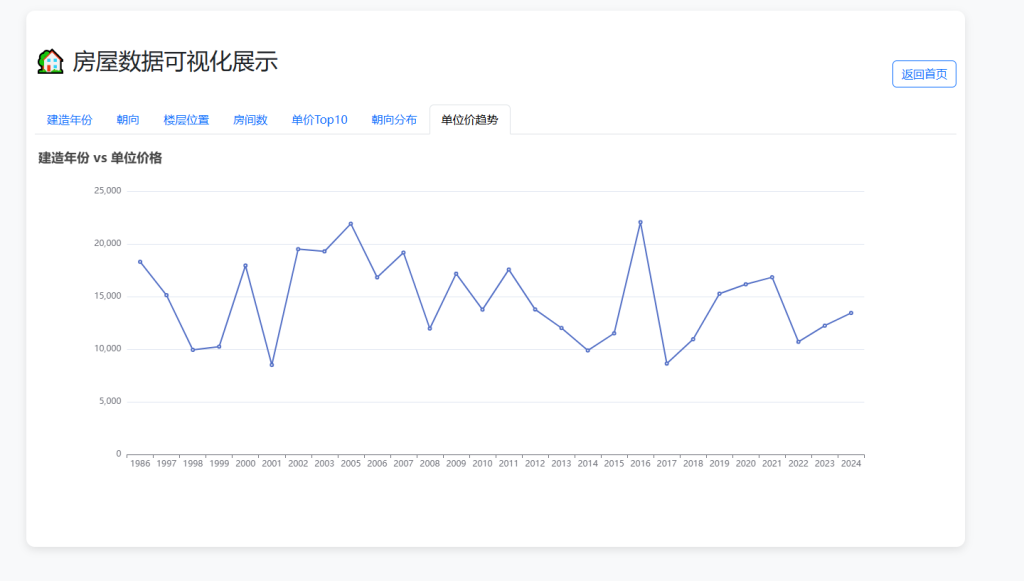Screen dimensions: 1024x581
Task: Click the 2005 data point on the line
Action: tap(351, 223)
